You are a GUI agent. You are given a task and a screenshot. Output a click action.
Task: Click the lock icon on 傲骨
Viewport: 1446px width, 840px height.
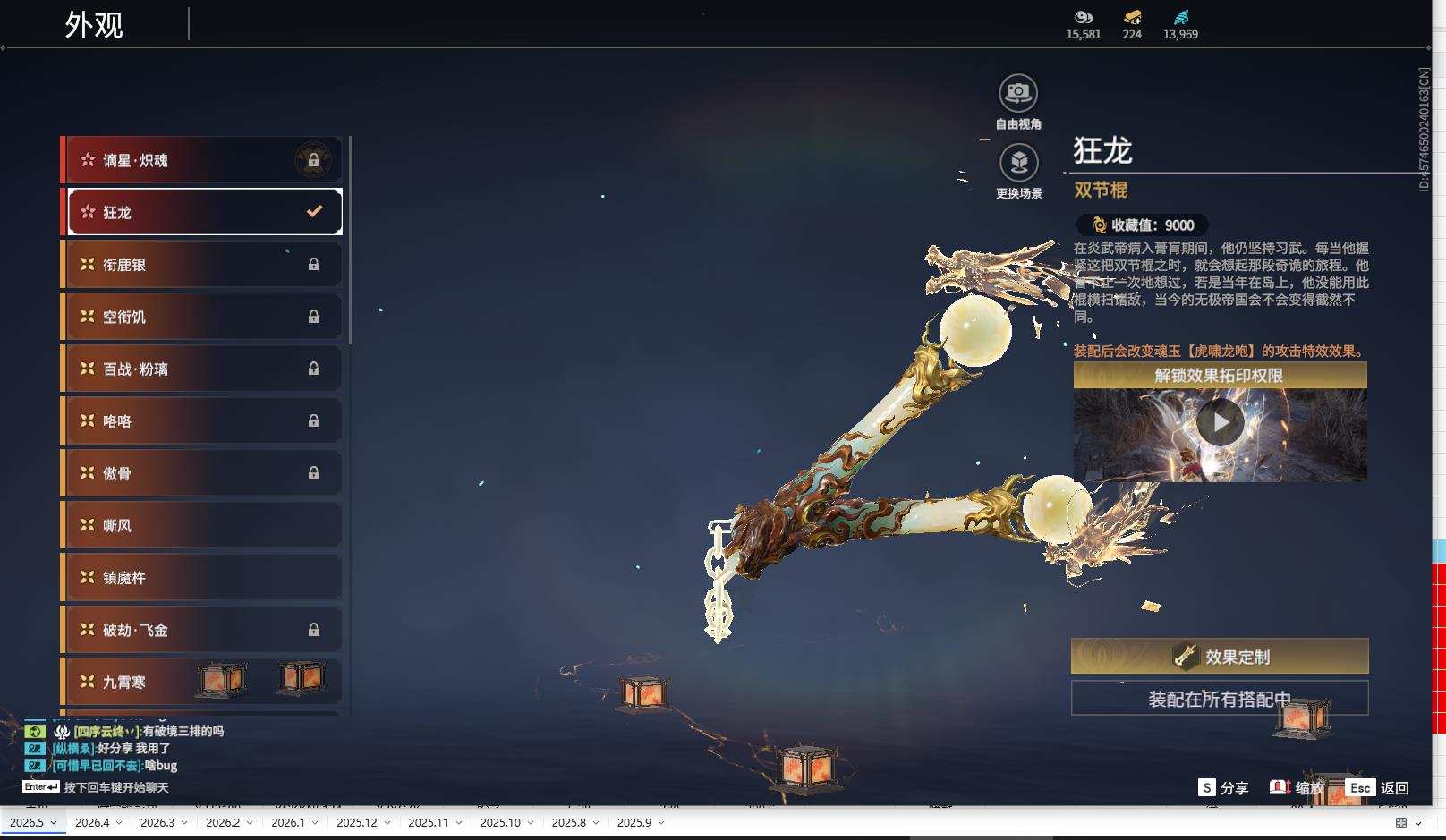(314, 473)
